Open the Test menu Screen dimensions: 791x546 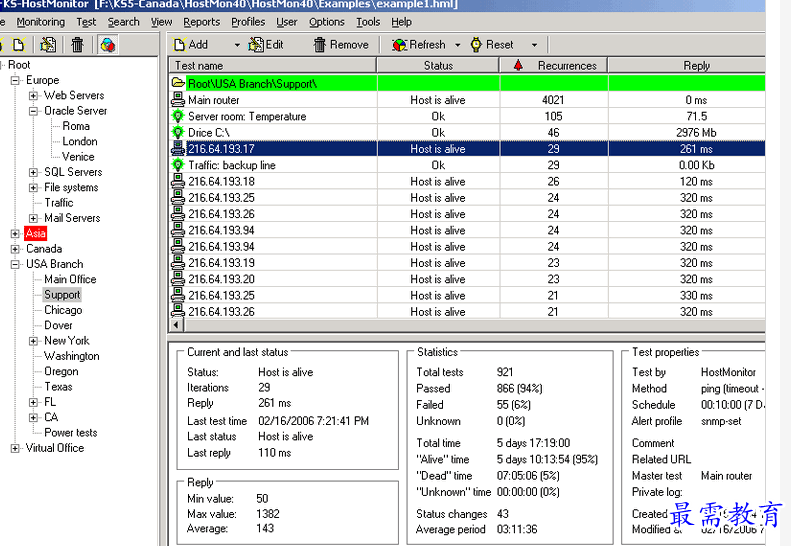[86, 22]
